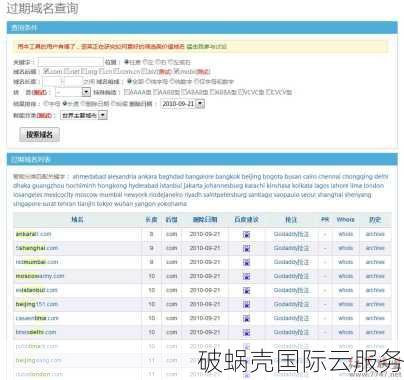Select the 全部 domain composition radio button
The image size is (404, 380).
(129, 81)
